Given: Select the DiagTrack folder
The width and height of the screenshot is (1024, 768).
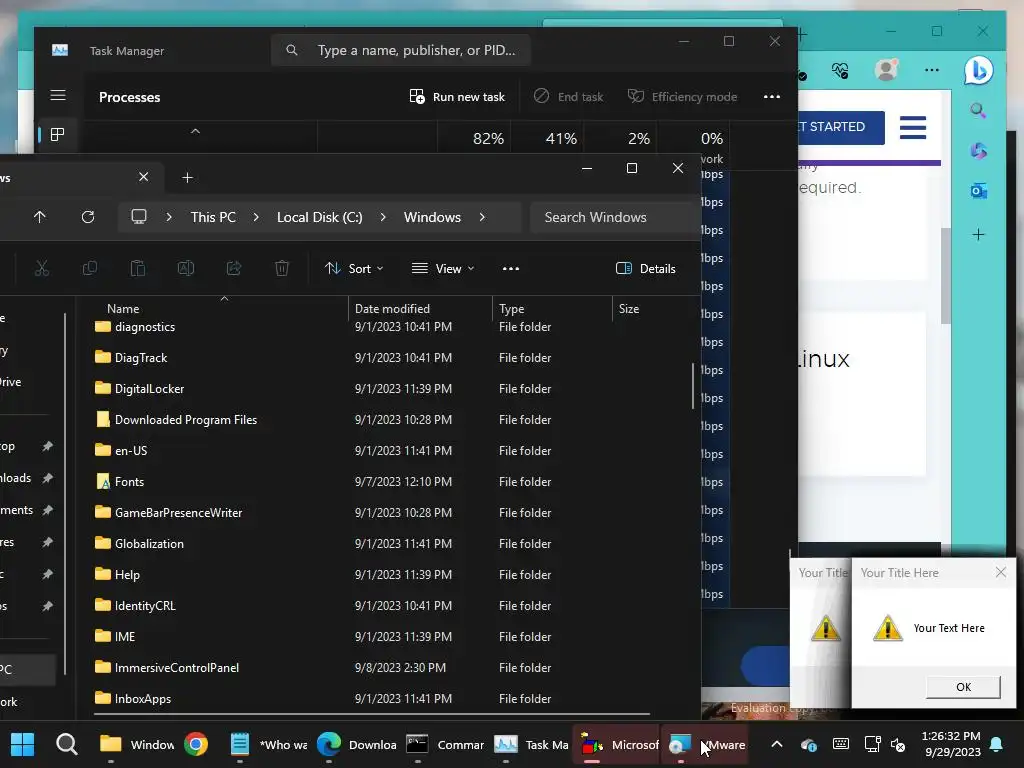Looking at the screenshot, I should pyautogui.click(x=140, y=358).
